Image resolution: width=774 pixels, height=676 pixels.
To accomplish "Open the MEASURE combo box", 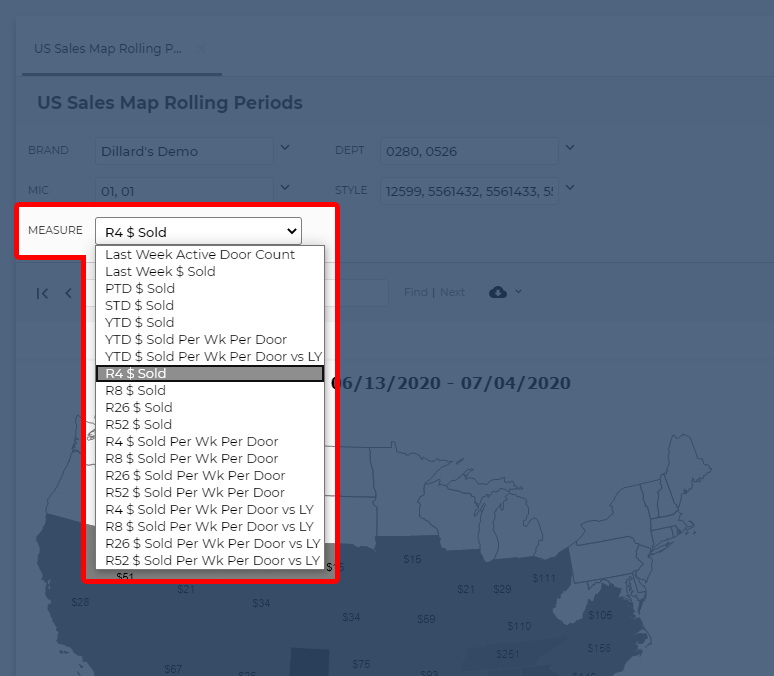I will 198,232.
